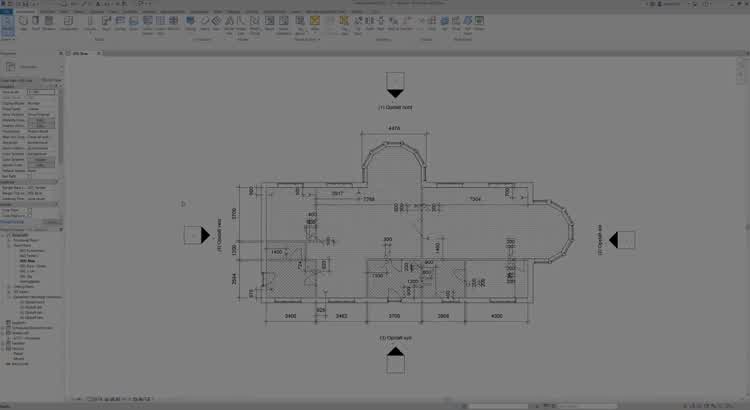Open the File ribbon tab
This screenshot has height=410, width=750.
[x=6, y=10]
